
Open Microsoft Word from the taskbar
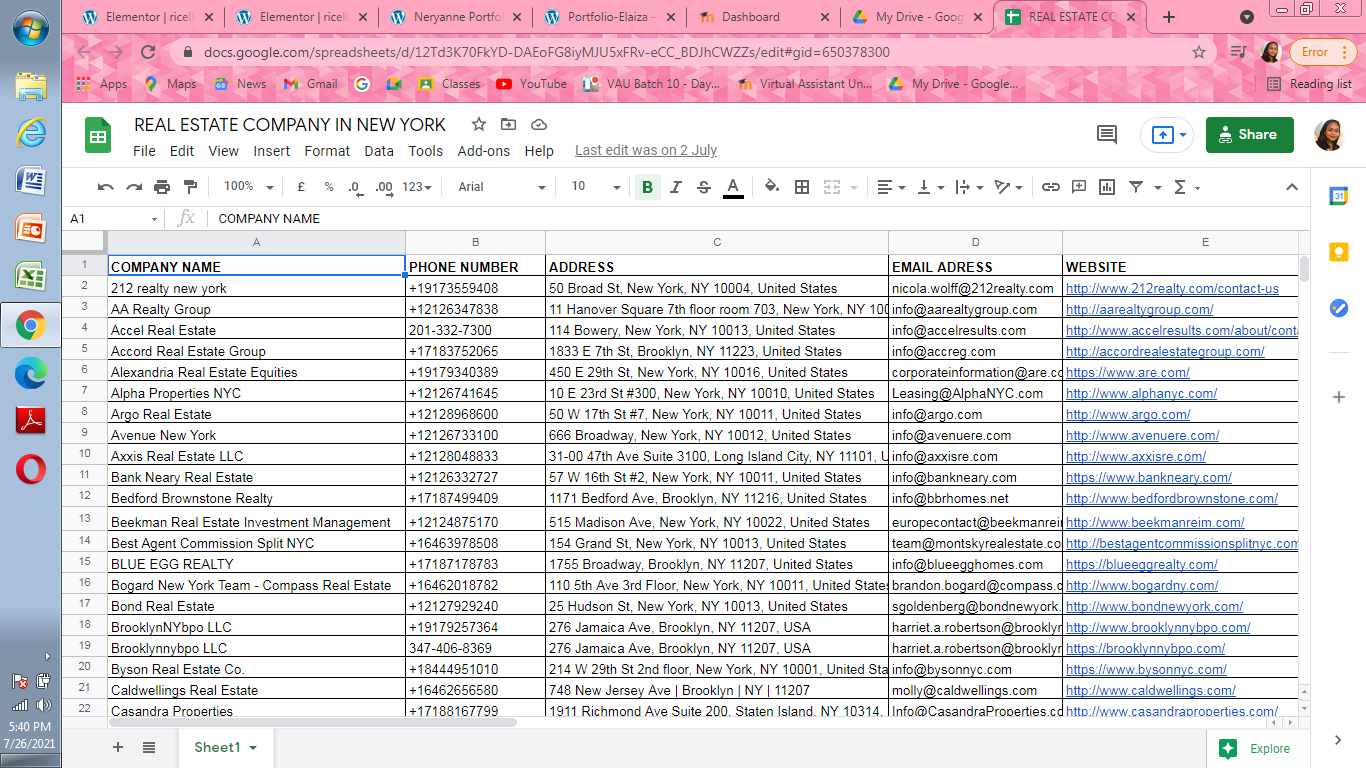tap(30, 181)
